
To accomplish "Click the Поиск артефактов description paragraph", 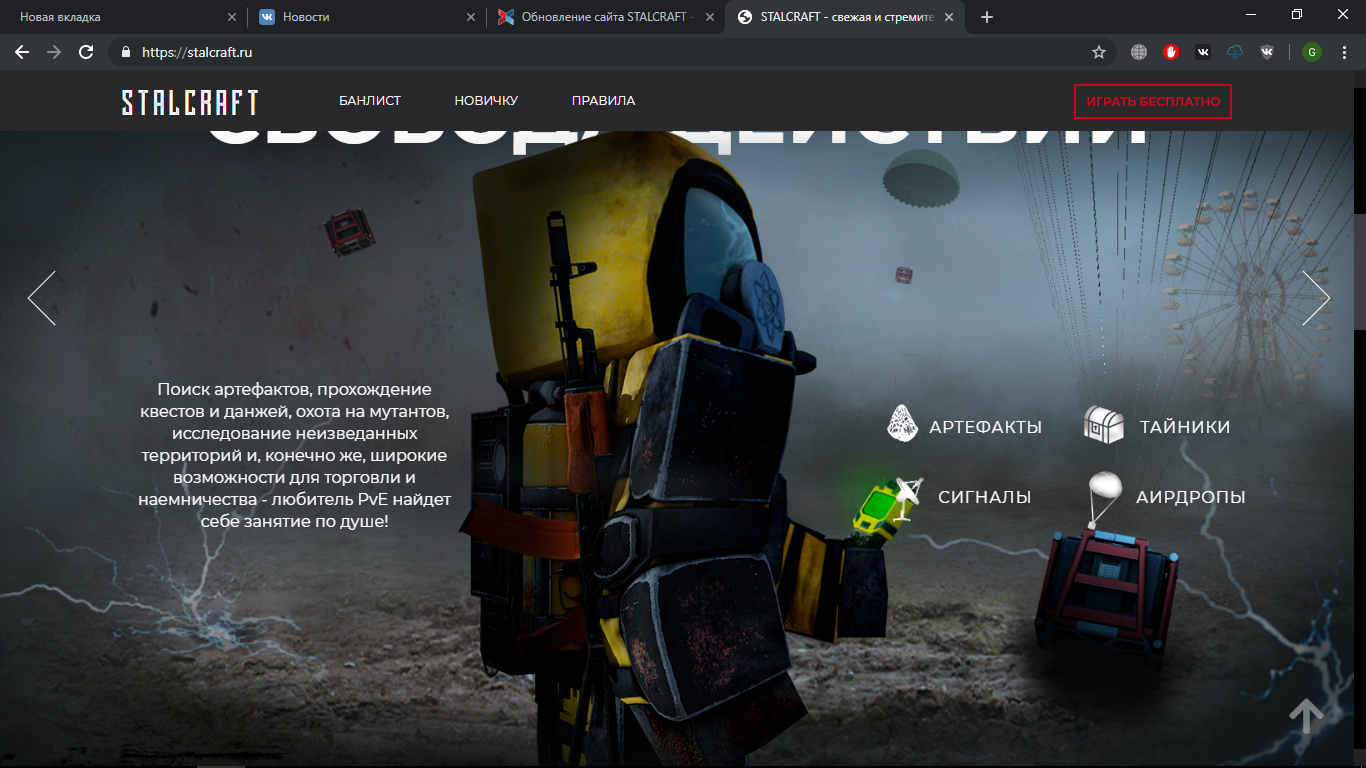I will pos(295,455).
